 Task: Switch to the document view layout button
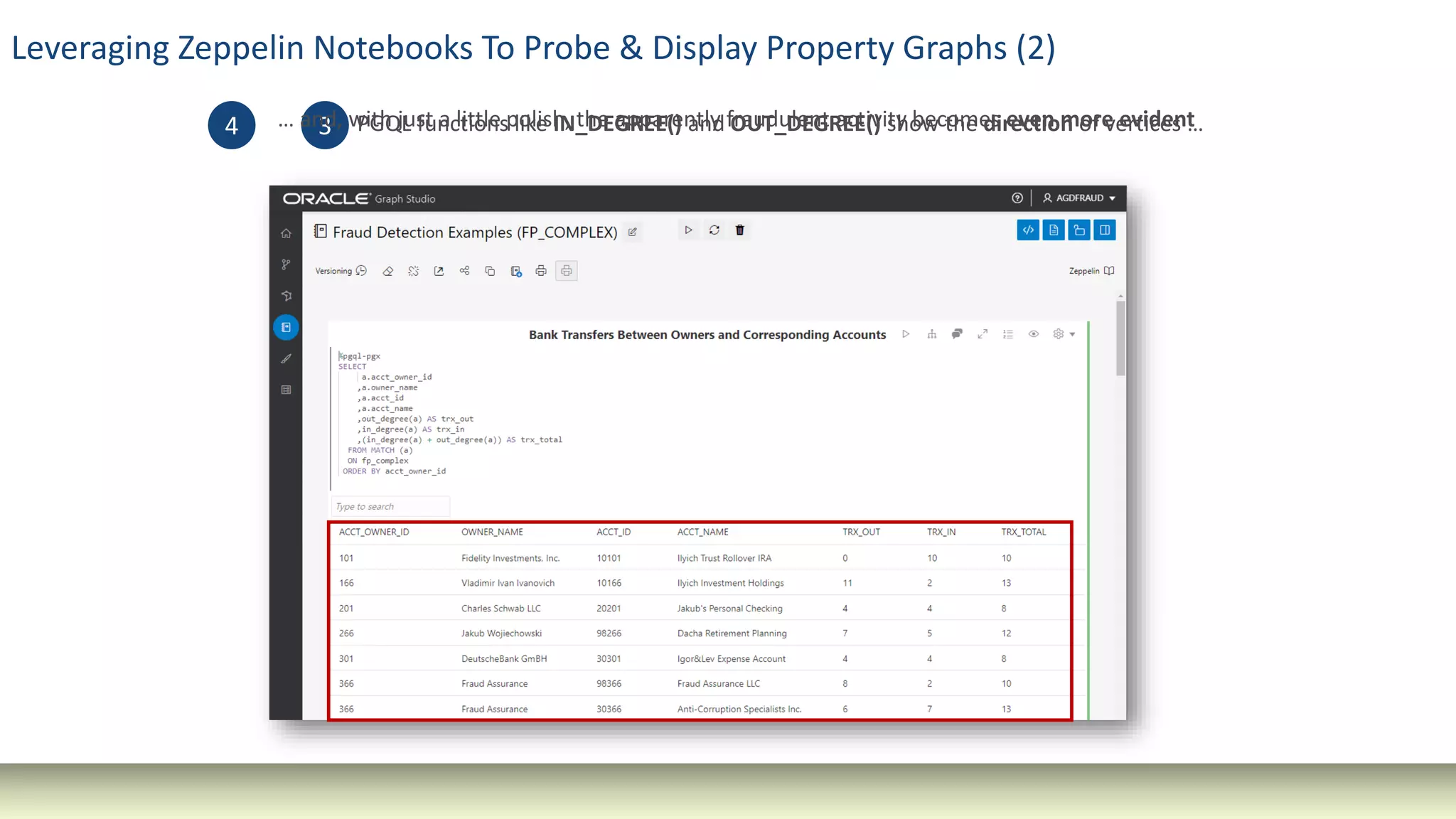[1054, 230]
